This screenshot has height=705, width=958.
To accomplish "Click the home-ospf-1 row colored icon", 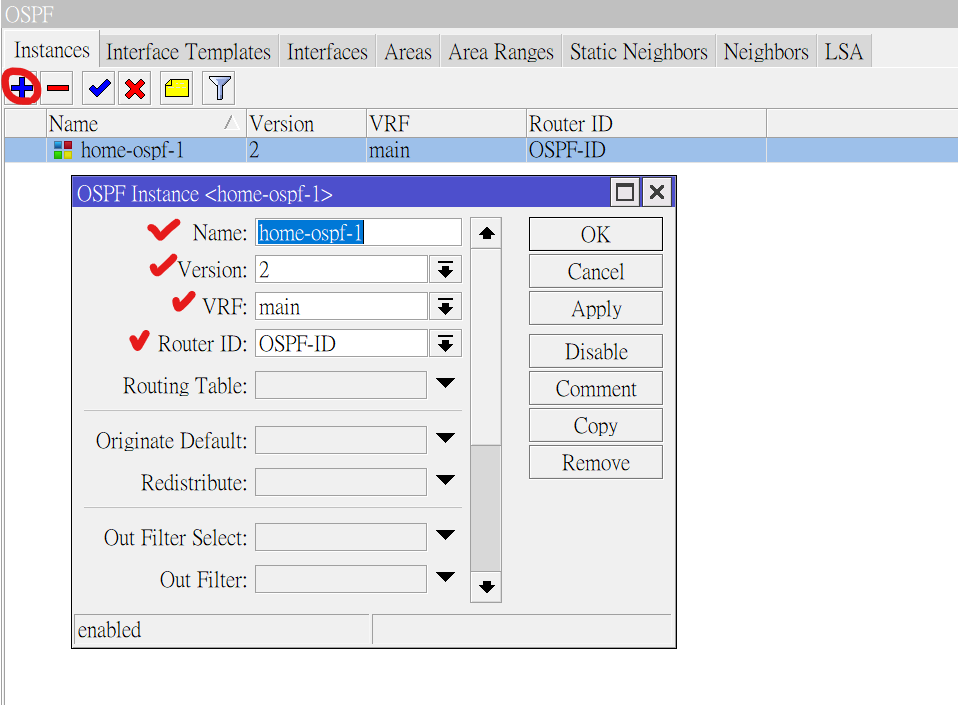I will pos(62,150).
